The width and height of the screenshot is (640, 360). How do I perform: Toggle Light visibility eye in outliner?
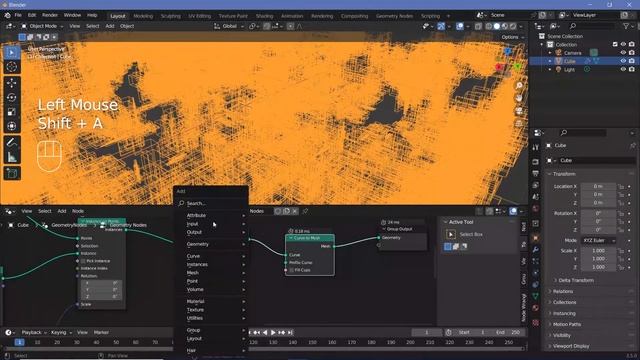[623, 70]
